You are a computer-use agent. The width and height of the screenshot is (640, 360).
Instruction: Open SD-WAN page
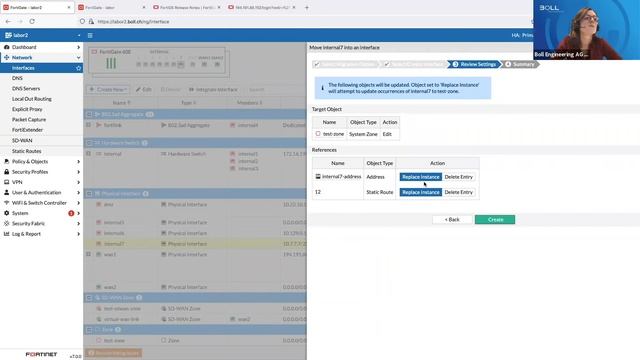point(22,140)
